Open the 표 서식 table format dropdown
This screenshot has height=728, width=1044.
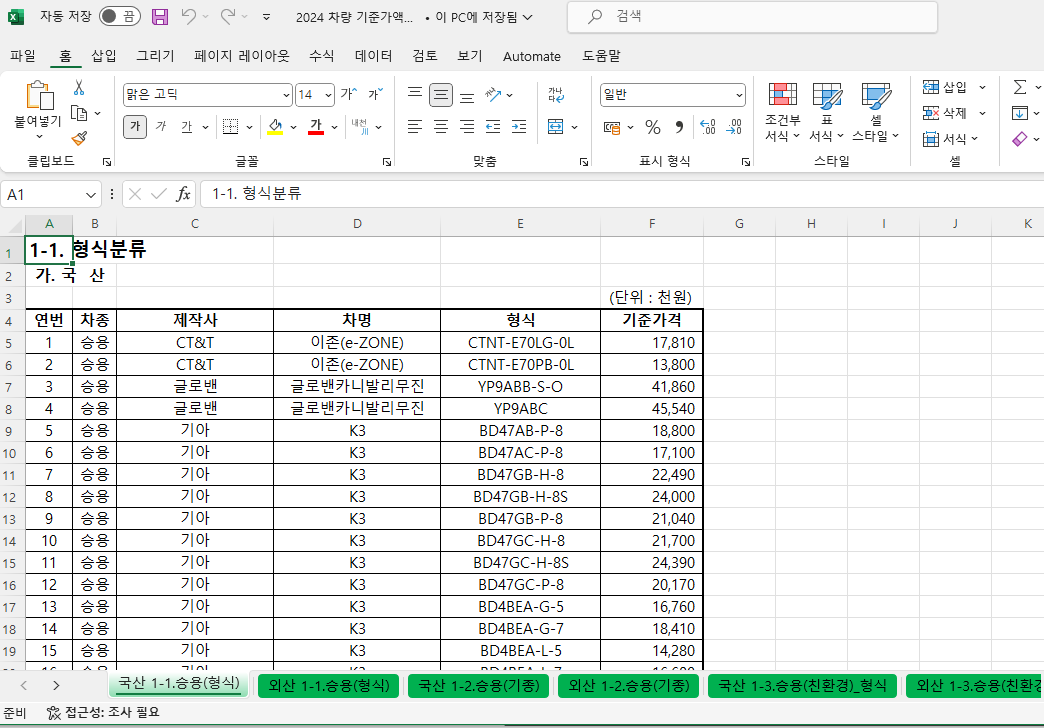826,112
